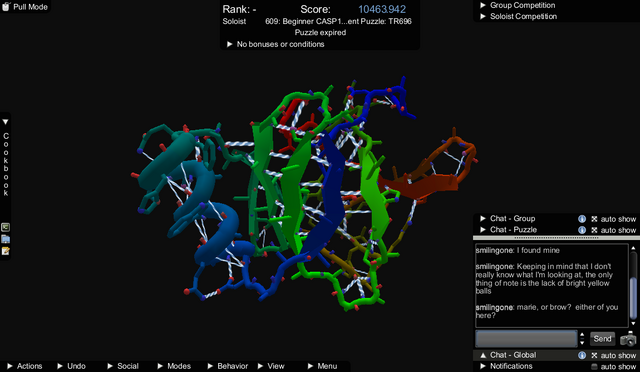Click the chat scrollbar thumb
Viewport: 640px width, 372px height.
click(633, 296)
